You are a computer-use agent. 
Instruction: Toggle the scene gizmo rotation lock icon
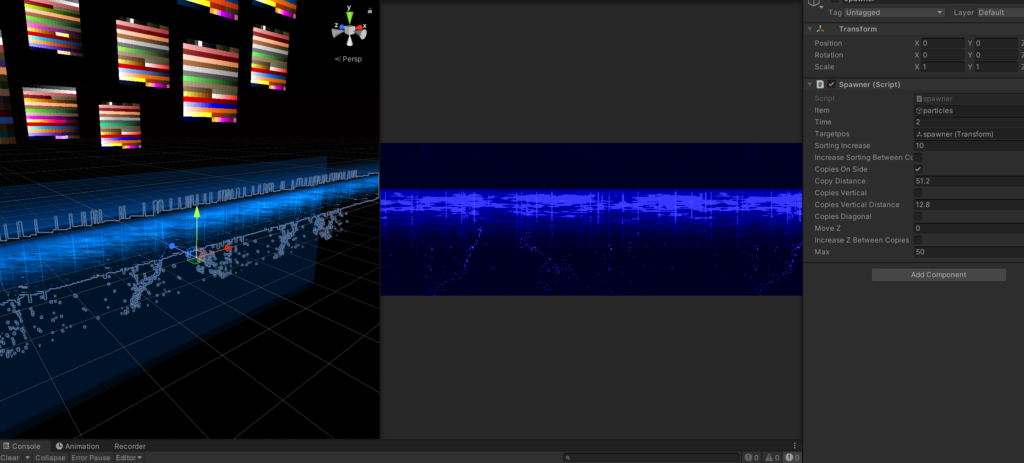click(x=369, y=10)
